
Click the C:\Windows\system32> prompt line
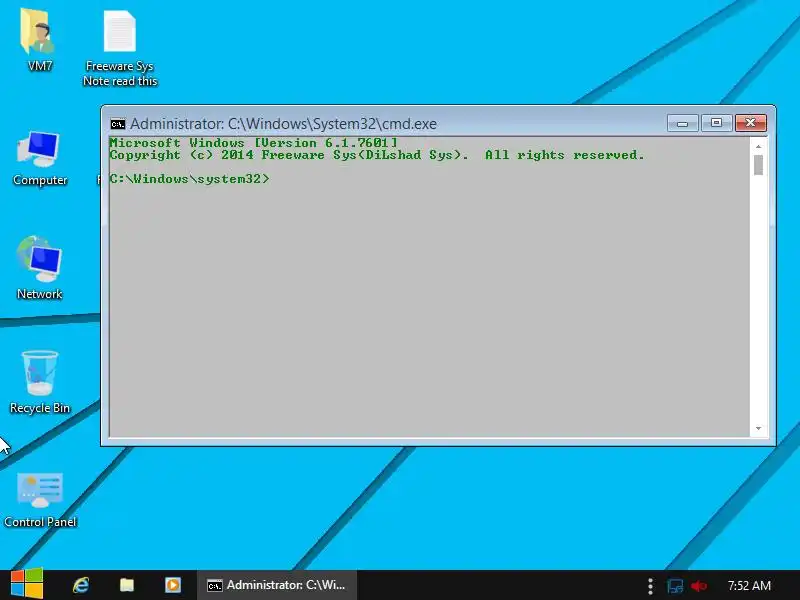pyautogui.click(x=189, y=179)
